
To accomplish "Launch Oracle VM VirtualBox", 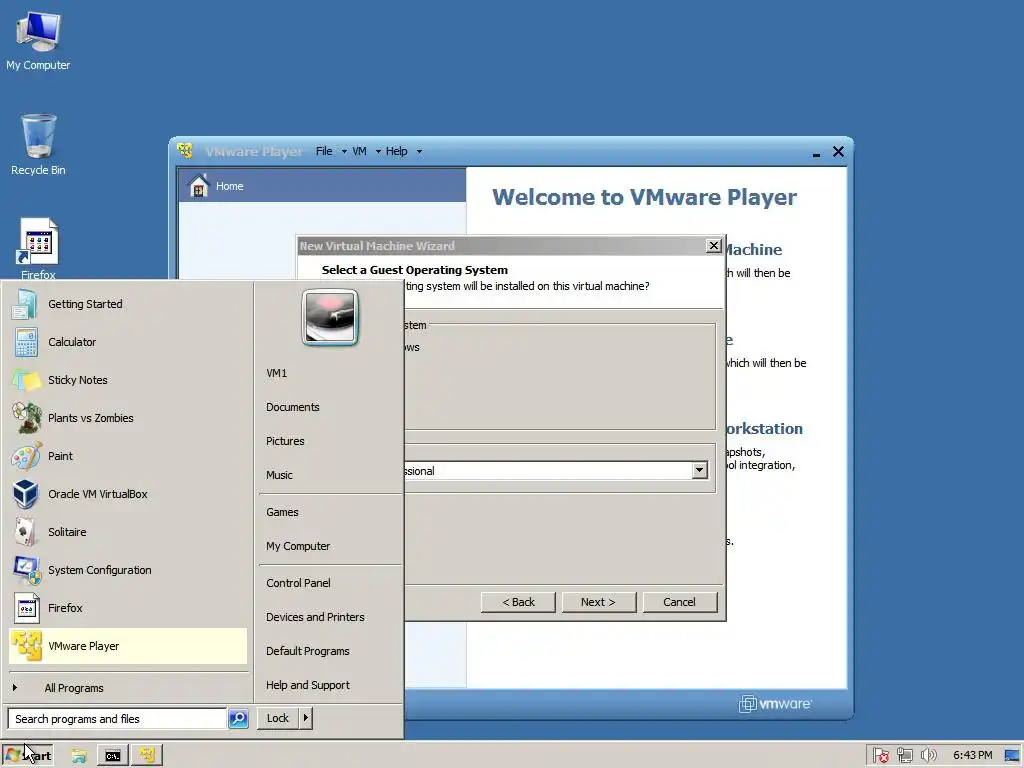I will coord(128,494).
